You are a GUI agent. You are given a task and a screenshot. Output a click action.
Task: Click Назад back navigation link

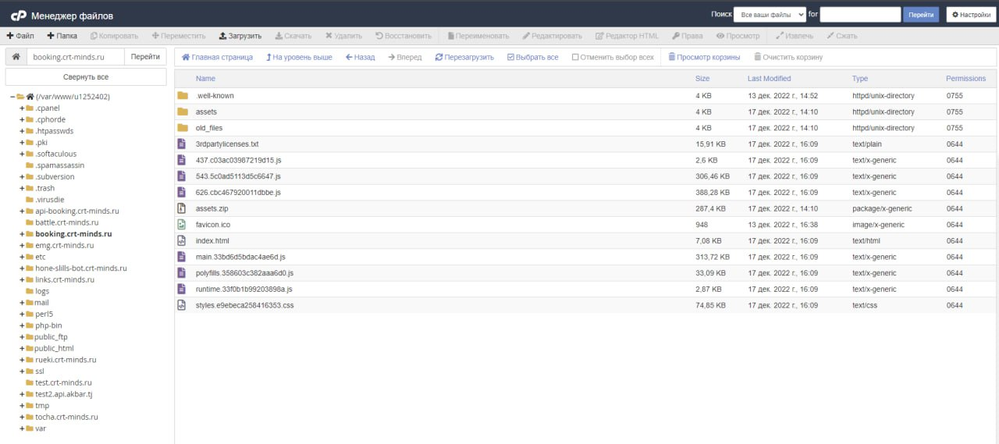click(361, 57)
